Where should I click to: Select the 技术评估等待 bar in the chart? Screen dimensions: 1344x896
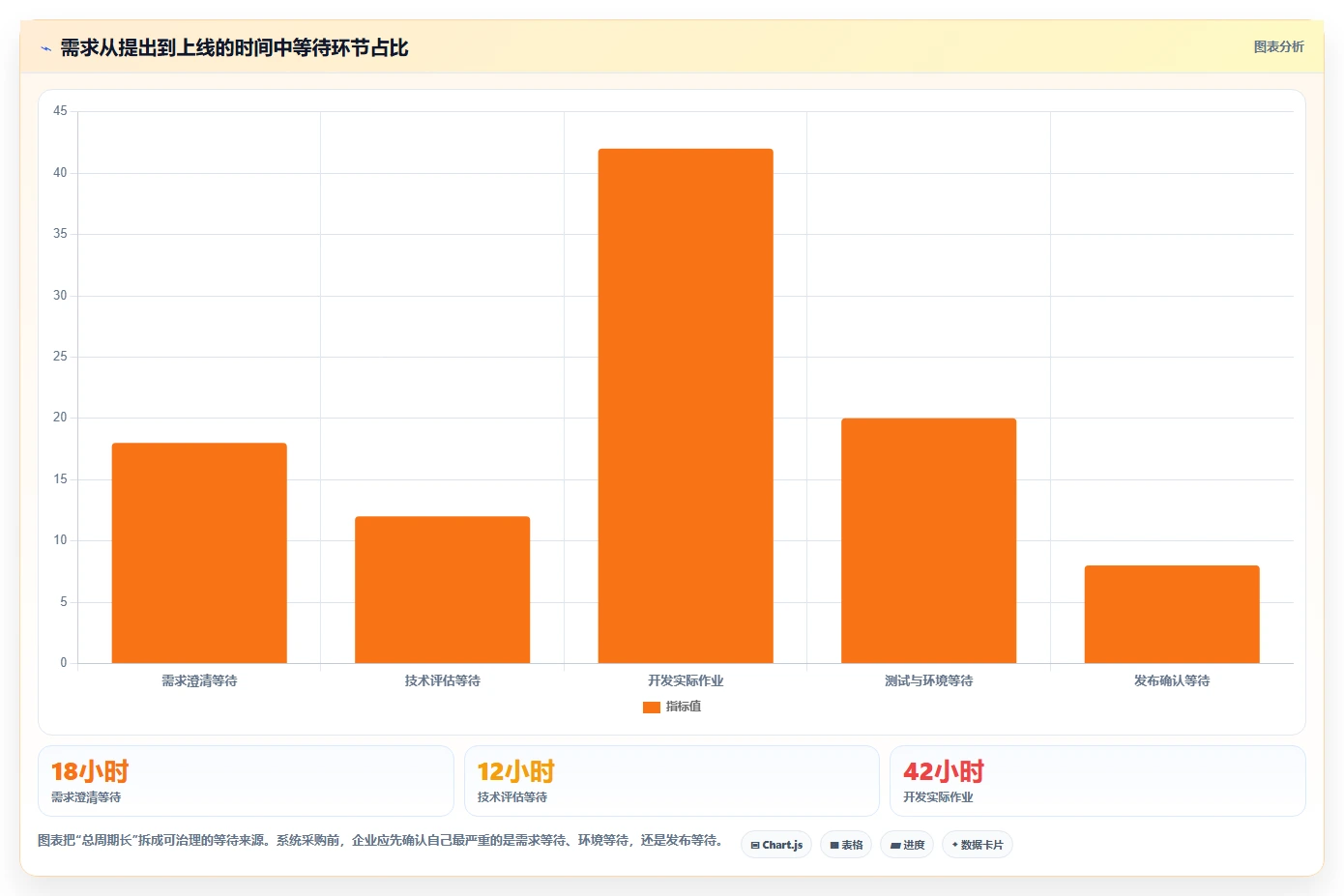(442, 590)
